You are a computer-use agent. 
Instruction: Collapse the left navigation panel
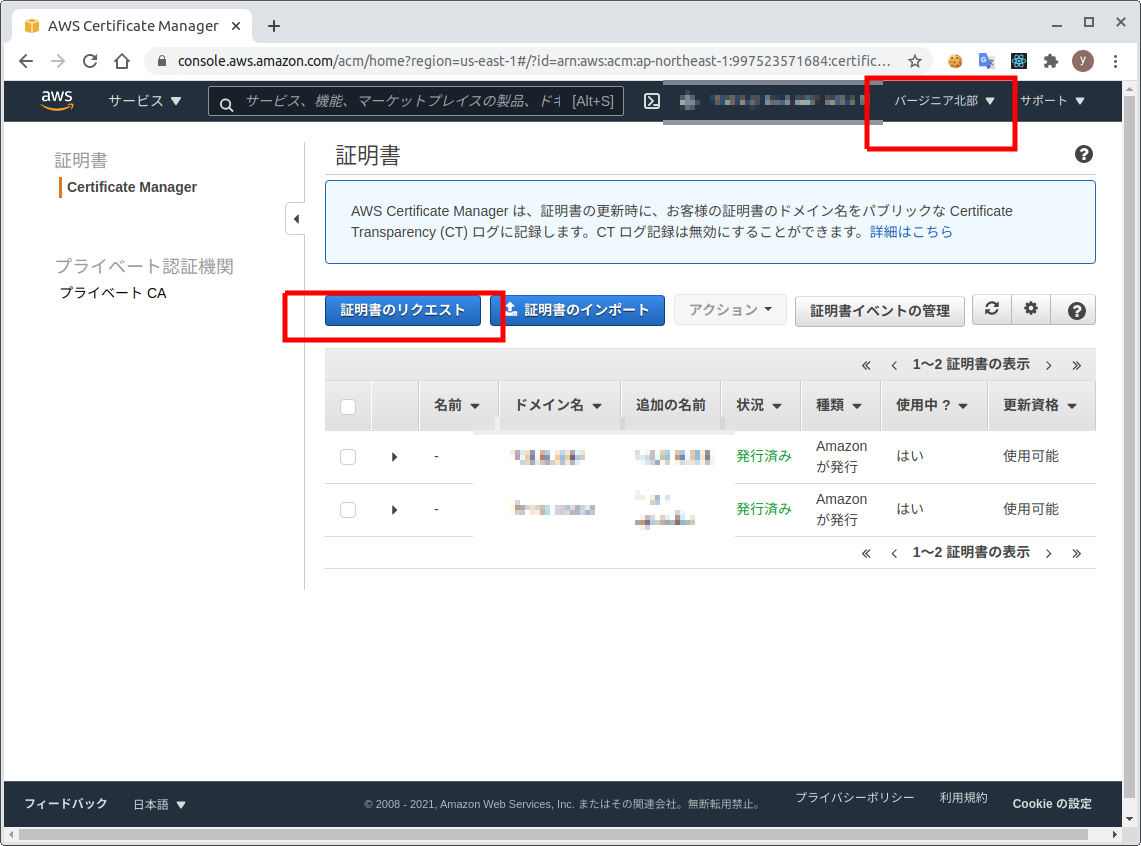[295, 219]
